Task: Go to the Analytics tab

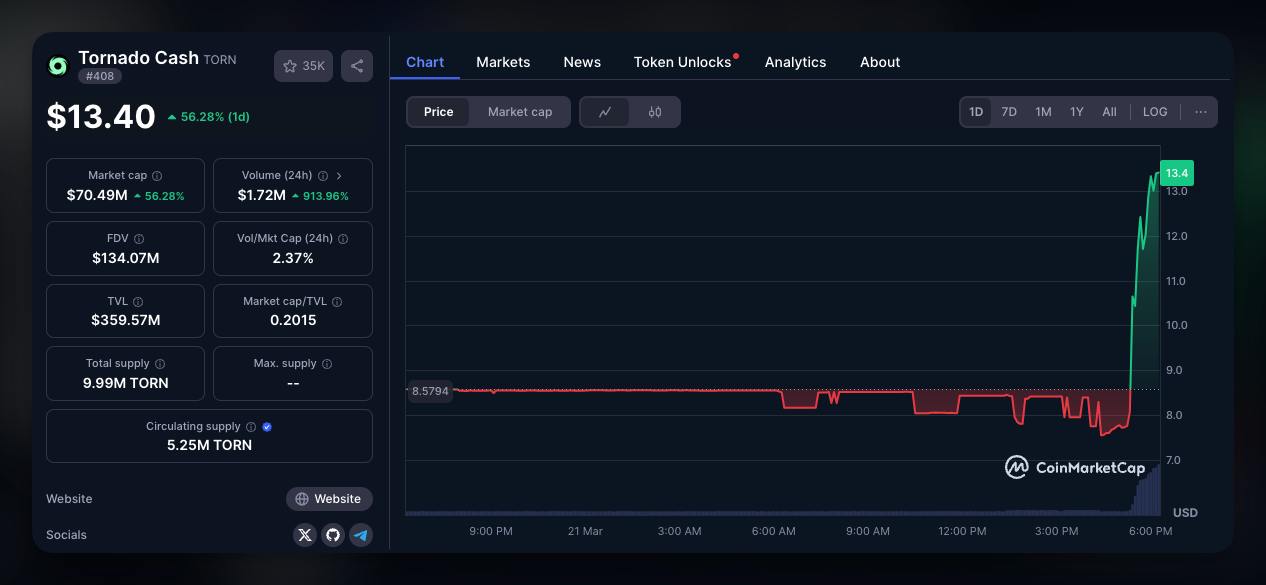Action: tap(795, 62)
